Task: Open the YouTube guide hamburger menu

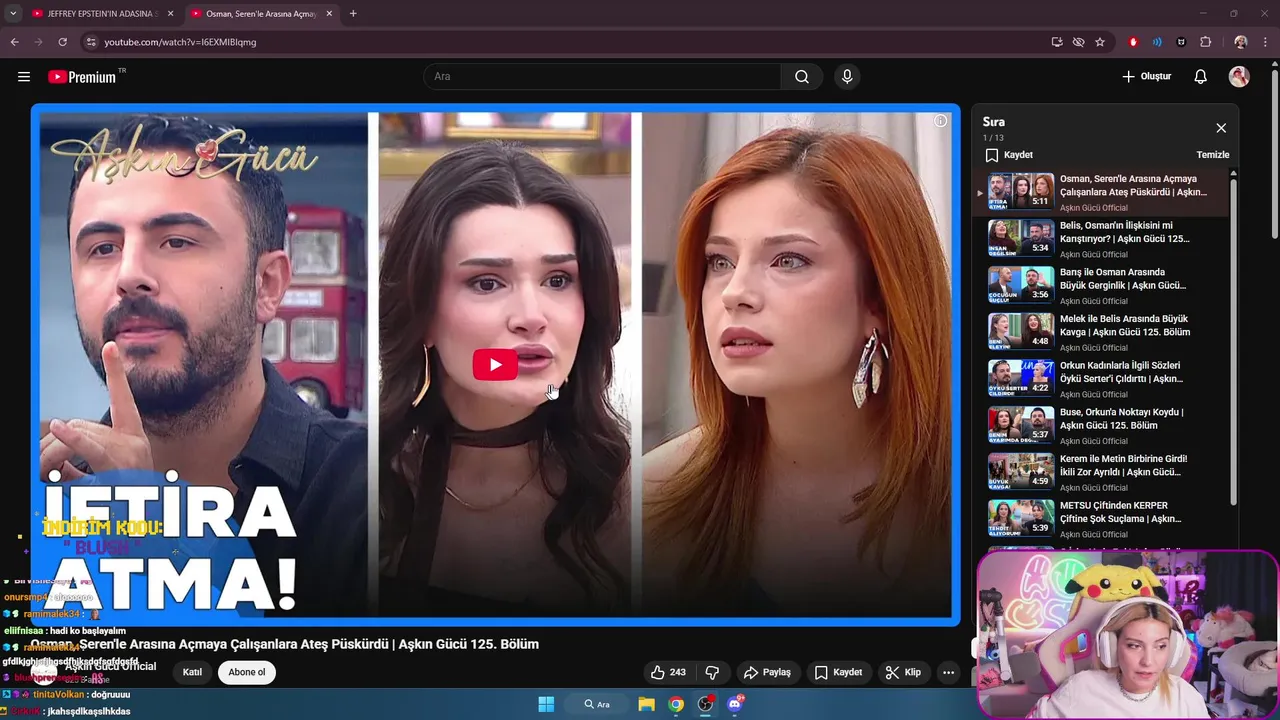Action: pos(24,77)
